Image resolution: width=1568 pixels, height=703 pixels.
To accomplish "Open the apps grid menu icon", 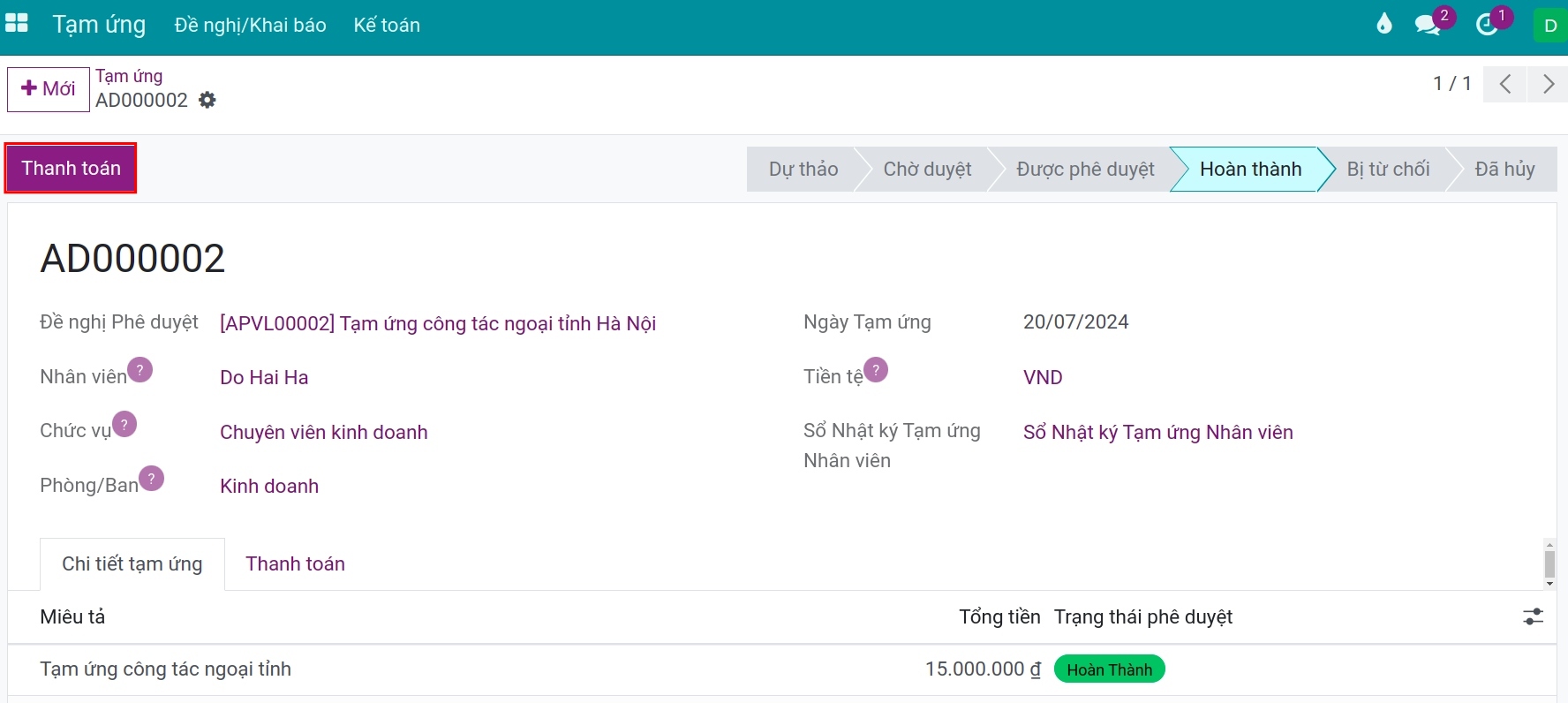I will 17,24.
